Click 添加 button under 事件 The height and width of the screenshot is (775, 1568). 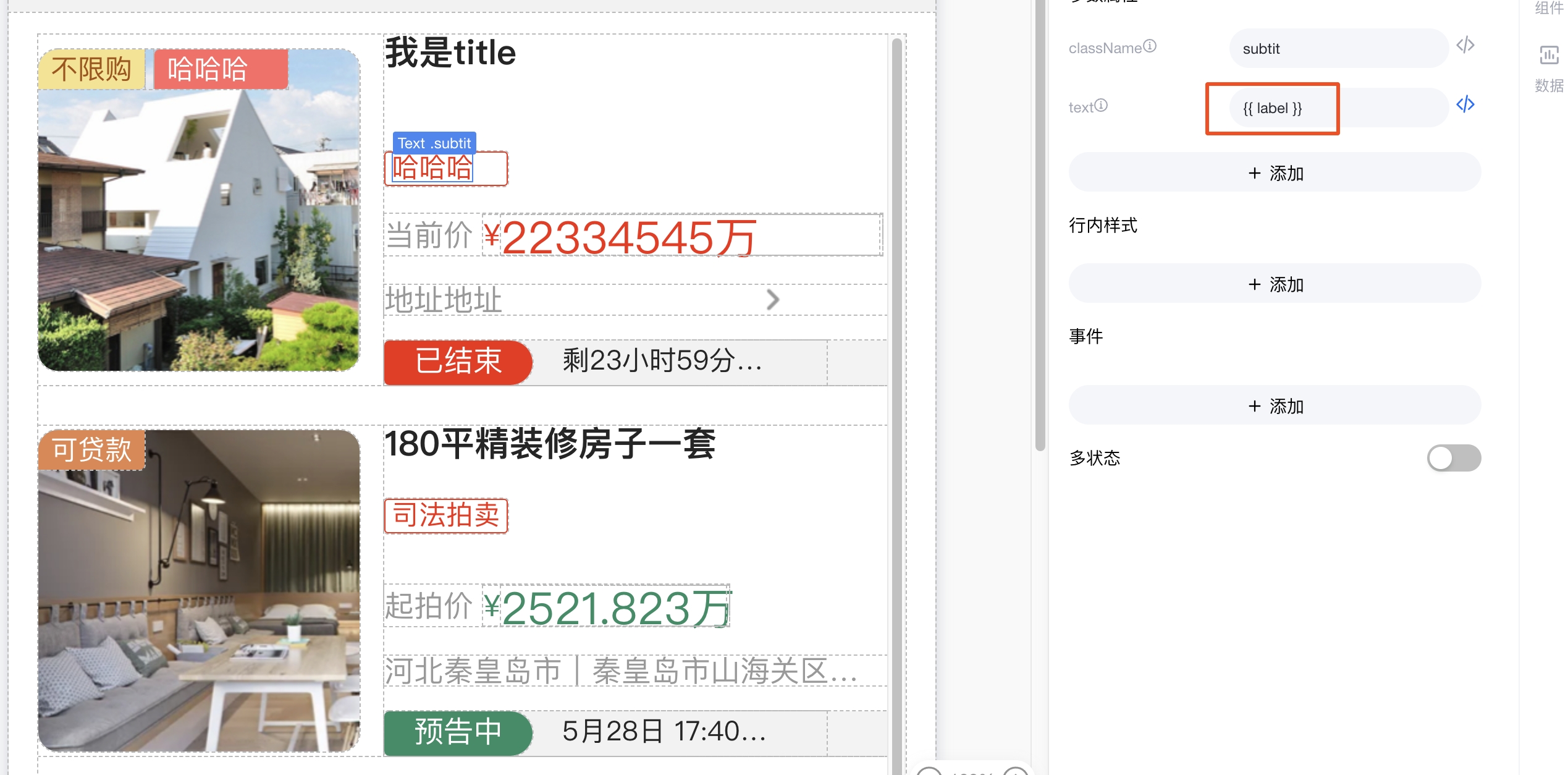1275,406
